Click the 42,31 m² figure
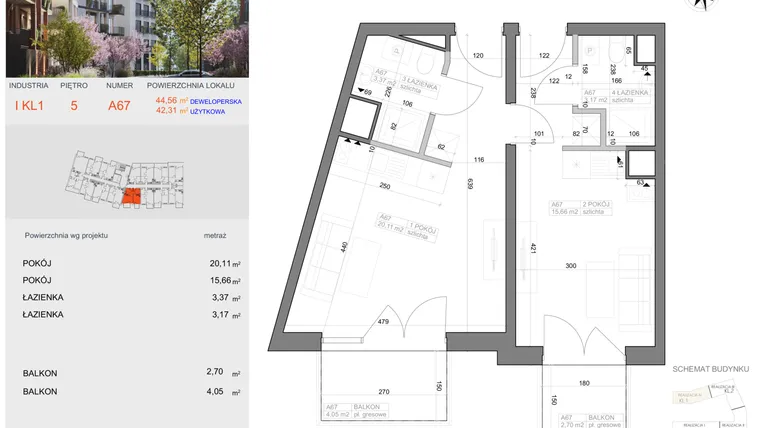Screen dimensions: 760x428 [x=172, y=111]
